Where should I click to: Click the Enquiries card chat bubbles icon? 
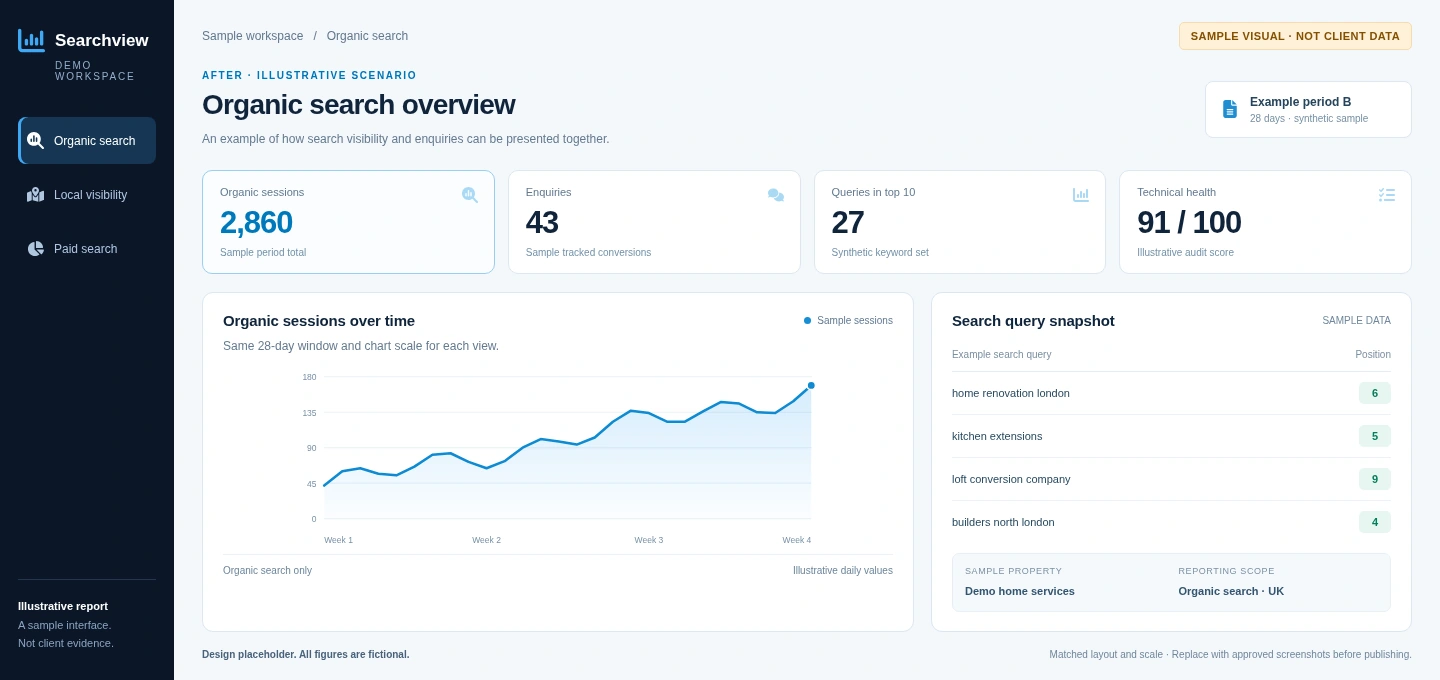(x=775, y=195)
